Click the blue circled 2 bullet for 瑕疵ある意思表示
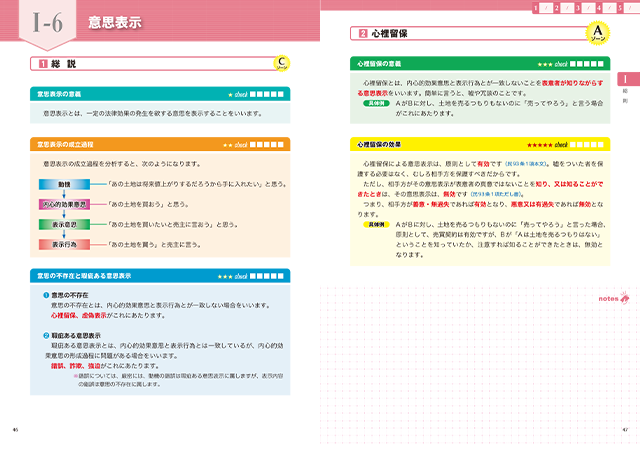Viewport: 640px width, 452px height. tap(46, 336)
